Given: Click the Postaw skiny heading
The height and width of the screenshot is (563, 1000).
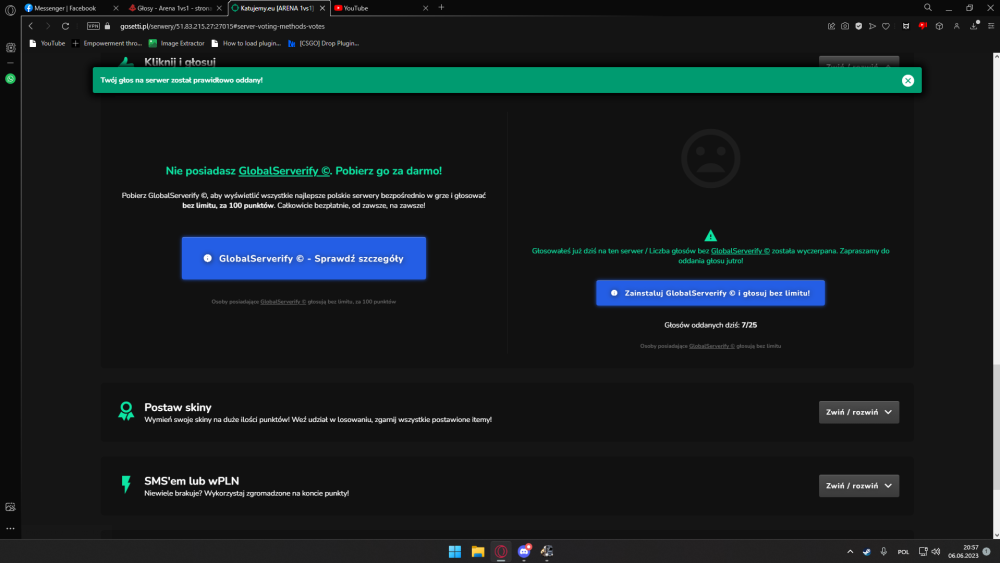Looking at the screenshot, I should point(177,407).
